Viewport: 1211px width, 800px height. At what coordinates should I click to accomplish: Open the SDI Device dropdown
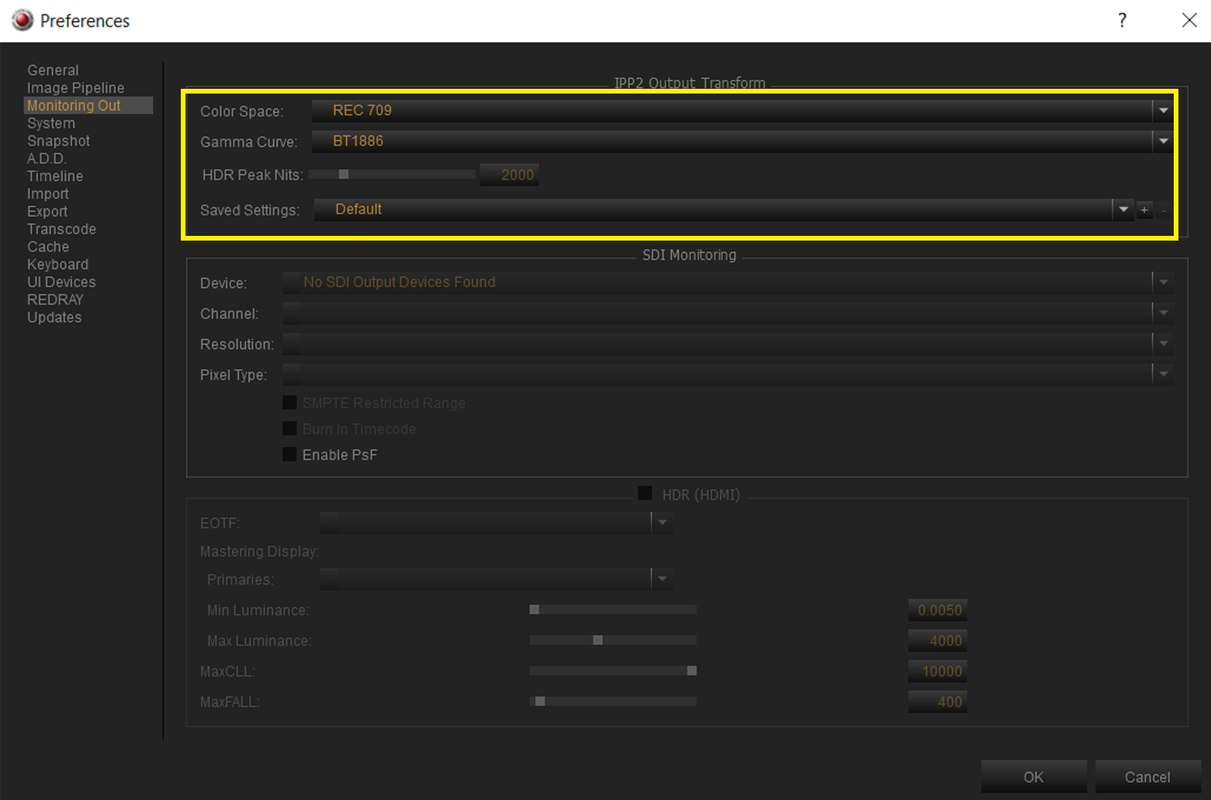[727, 282]
